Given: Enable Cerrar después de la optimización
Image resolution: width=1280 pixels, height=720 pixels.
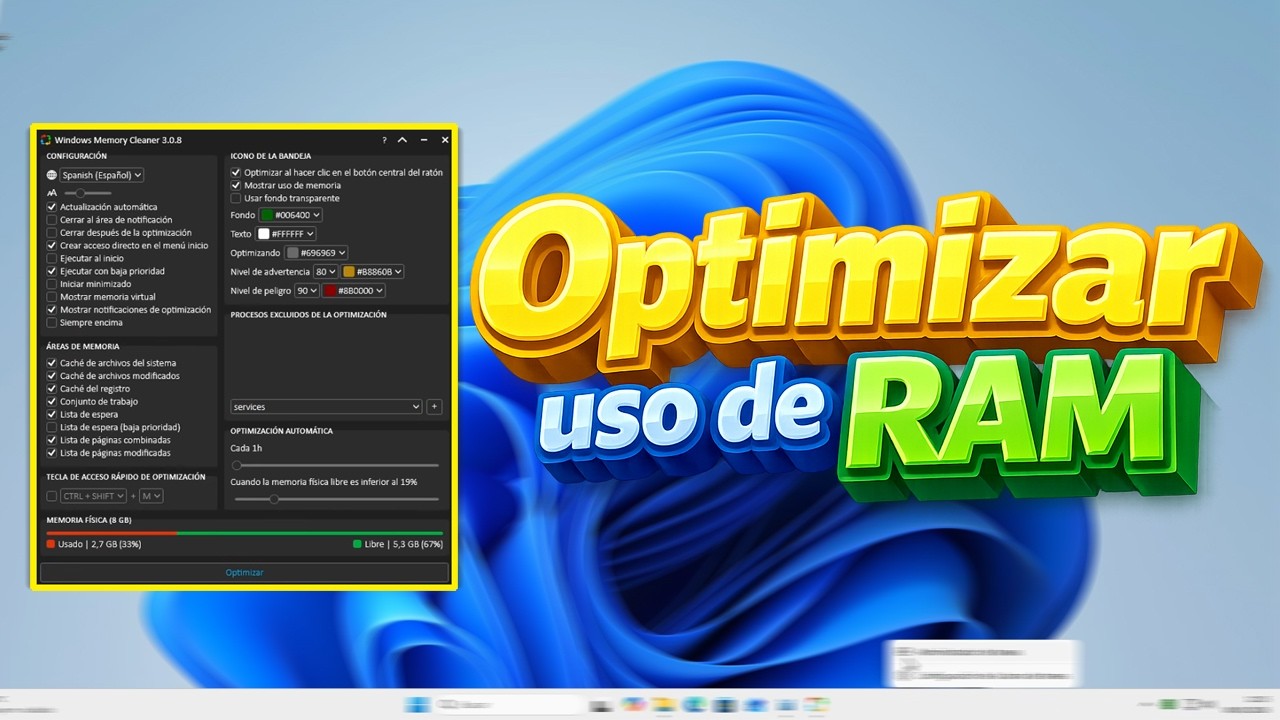Looking at the screenshot, I should [52, 233].
